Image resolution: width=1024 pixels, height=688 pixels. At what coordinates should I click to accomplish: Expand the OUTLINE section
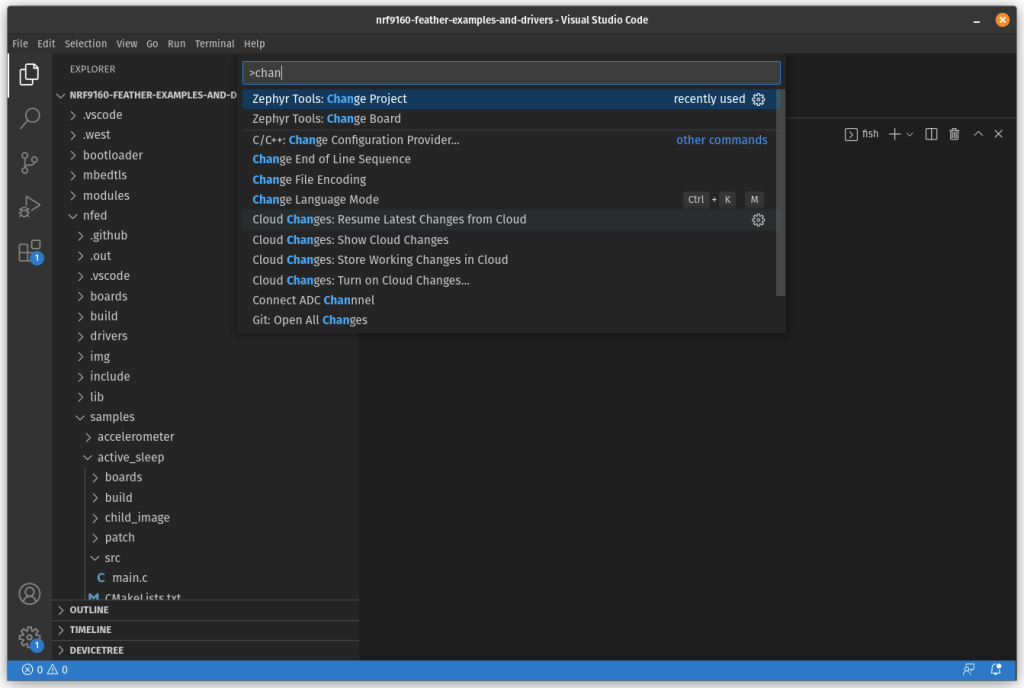(x=205, y=610)
